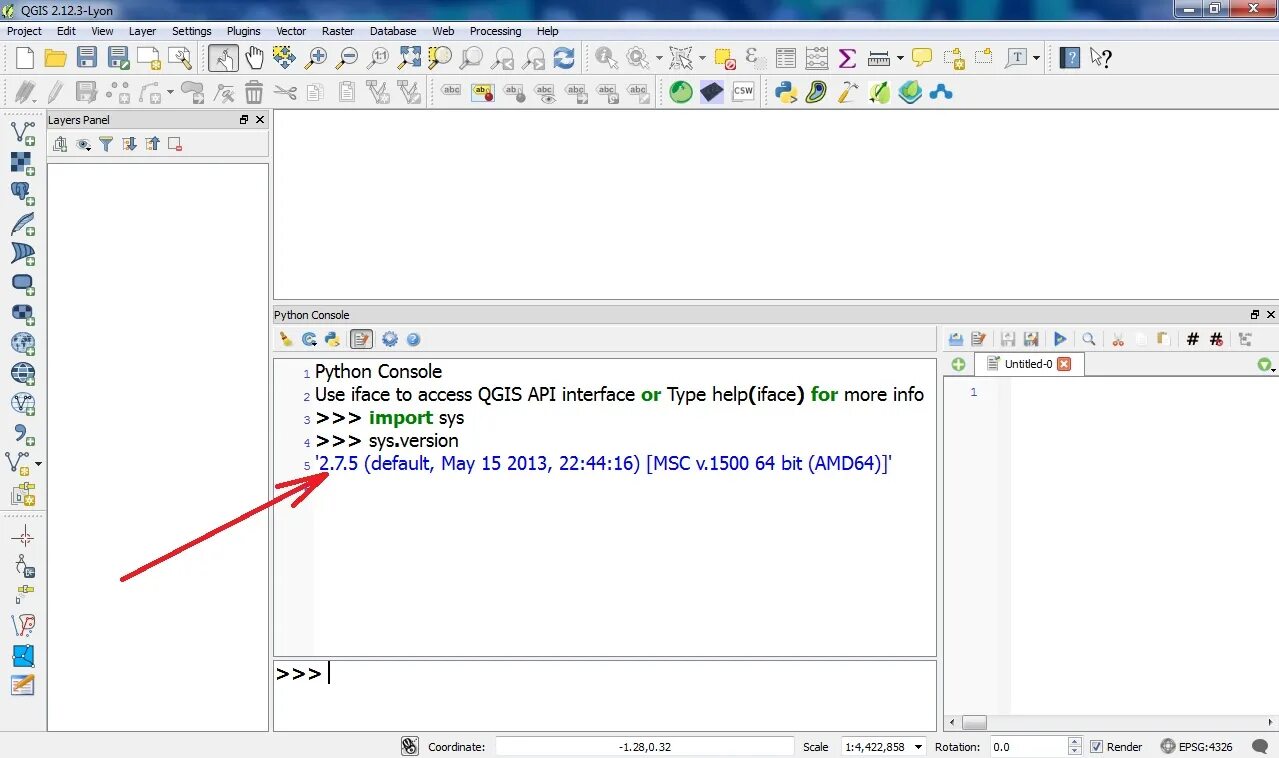Expand new layer dropdown in side toolbar
The width and height of the screenshot is (1279, 758).
pyautogui.click(x=38, y=463)
